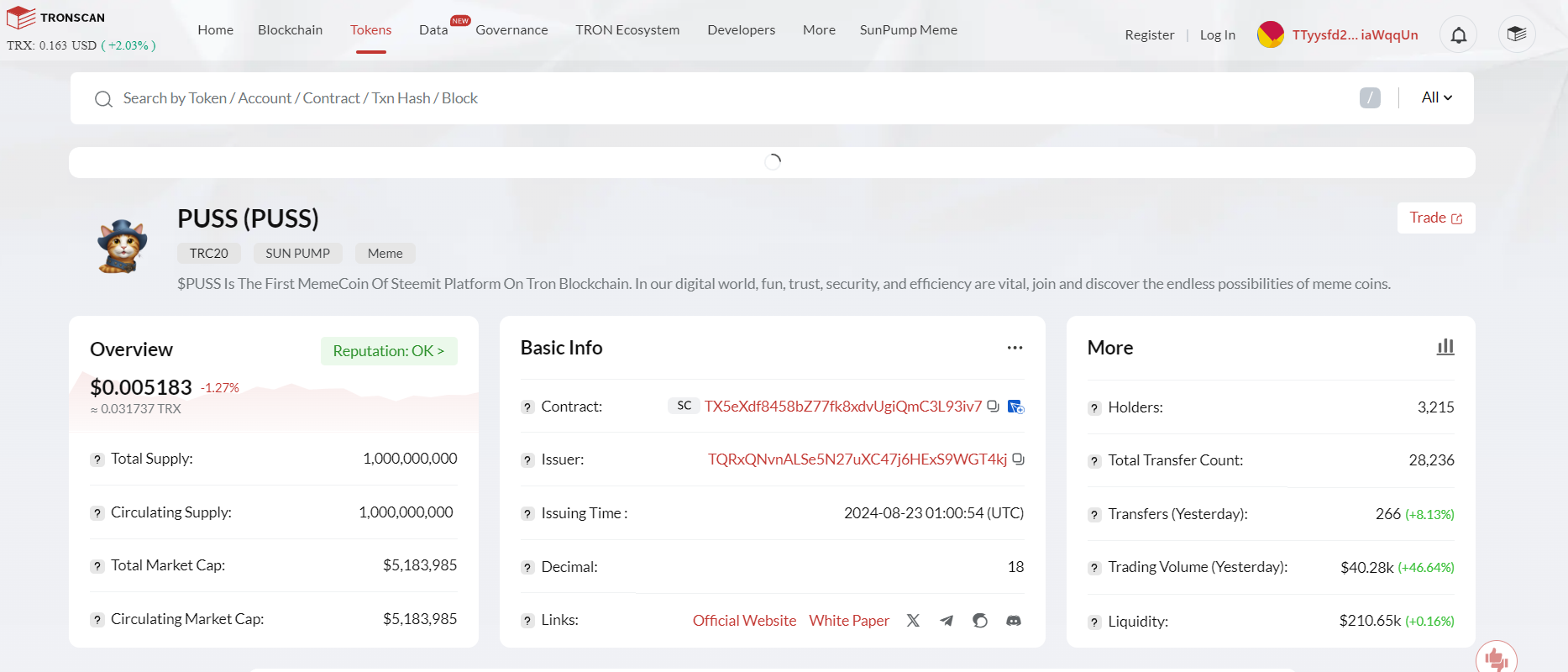Open the Governance menu
The height and width of the screenshot is (672, 1568).
pyautogui.click(x=511, y=30)
